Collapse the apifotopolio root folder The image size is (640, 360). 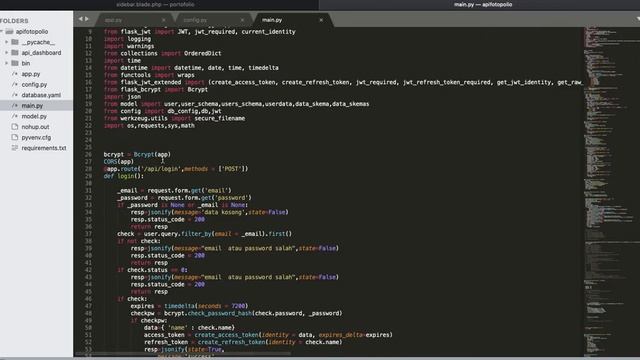click(2, 31)
